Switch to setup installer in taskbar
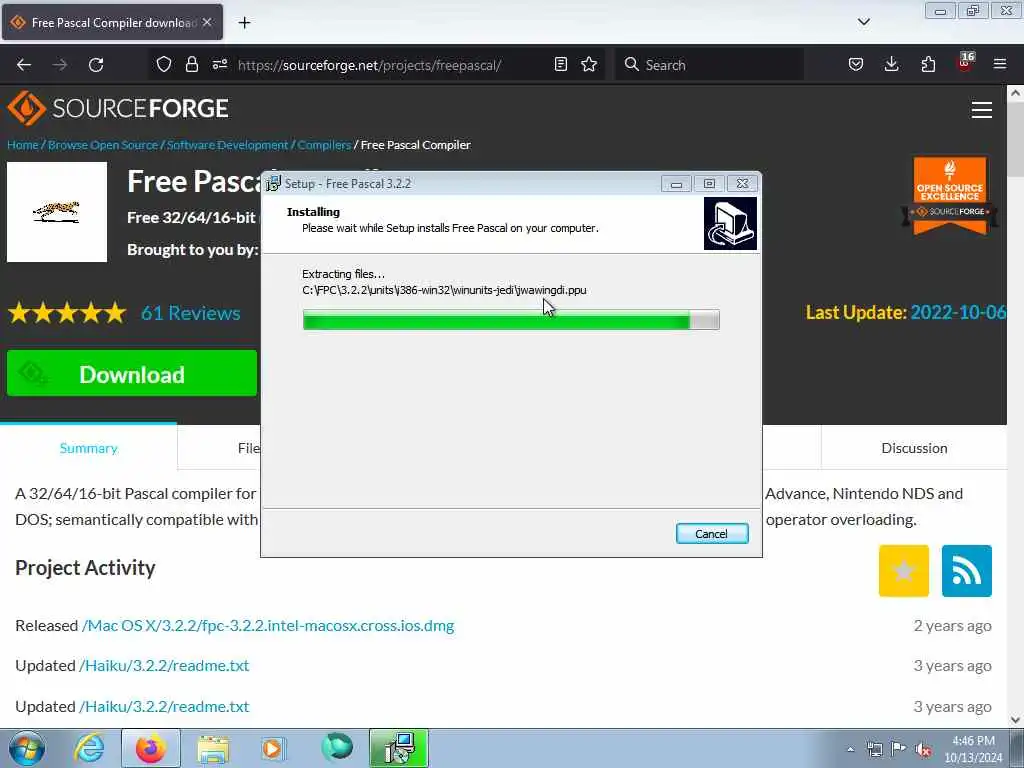Image resolution: width=1024 pixels, height=768 pixels. [398, 748]
